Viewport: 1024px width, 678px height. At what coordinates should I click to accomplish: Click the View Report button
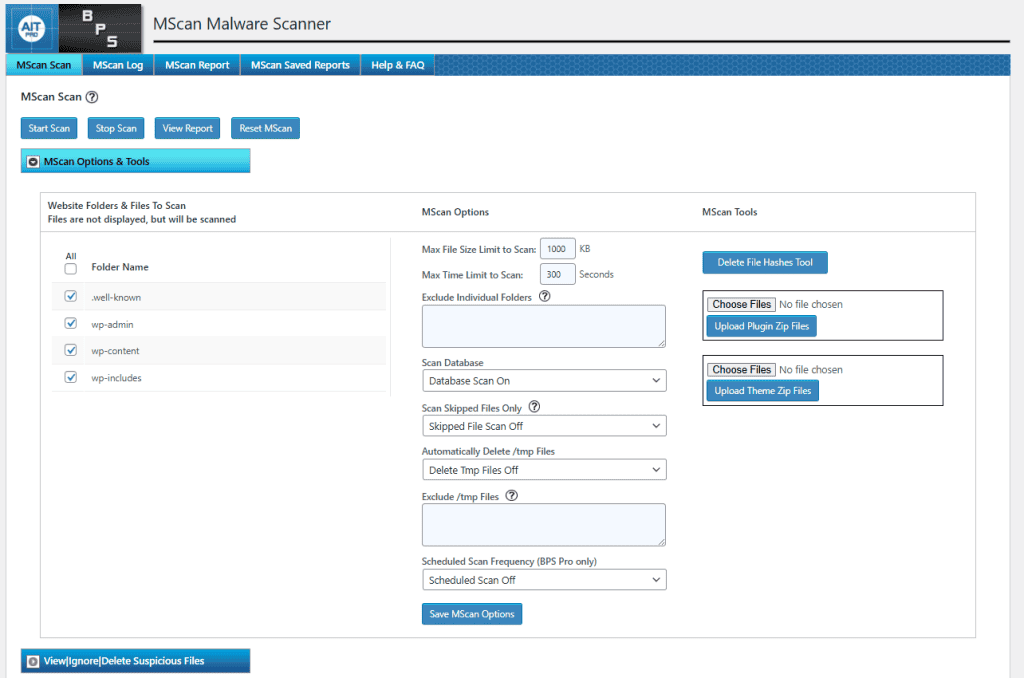(187, 128)
